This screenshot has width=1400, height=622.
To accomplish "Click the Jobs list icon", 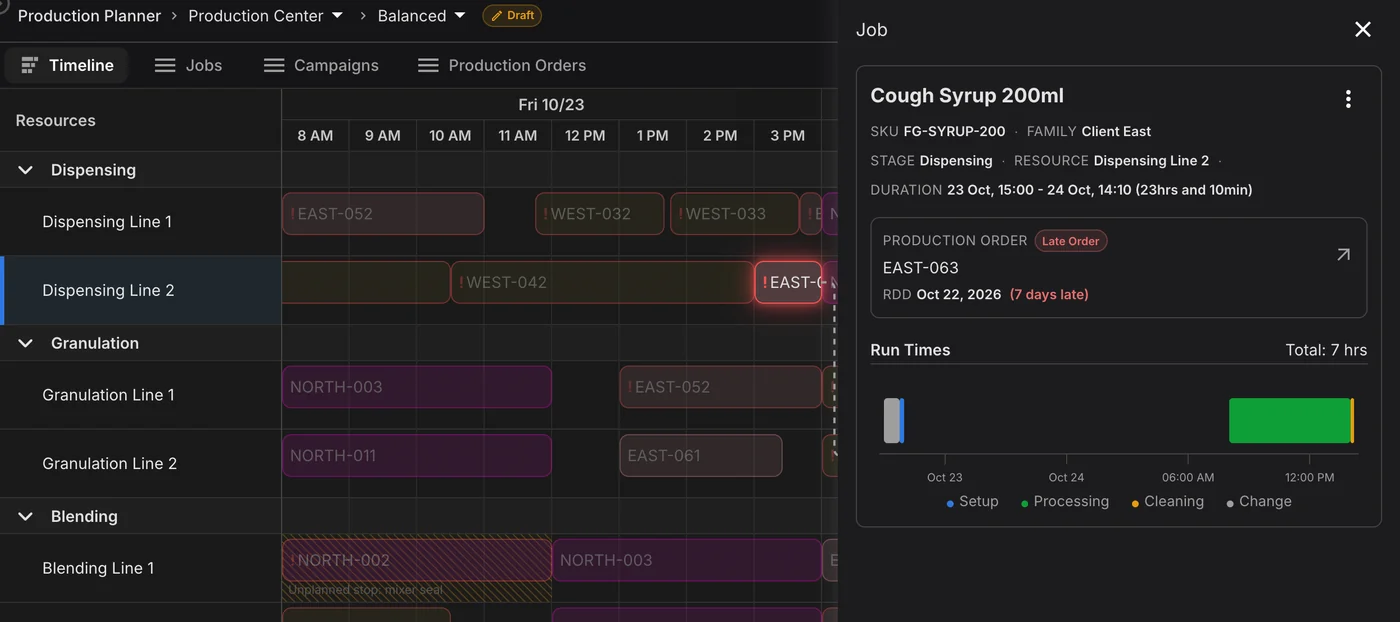I will tap(165, 65).
